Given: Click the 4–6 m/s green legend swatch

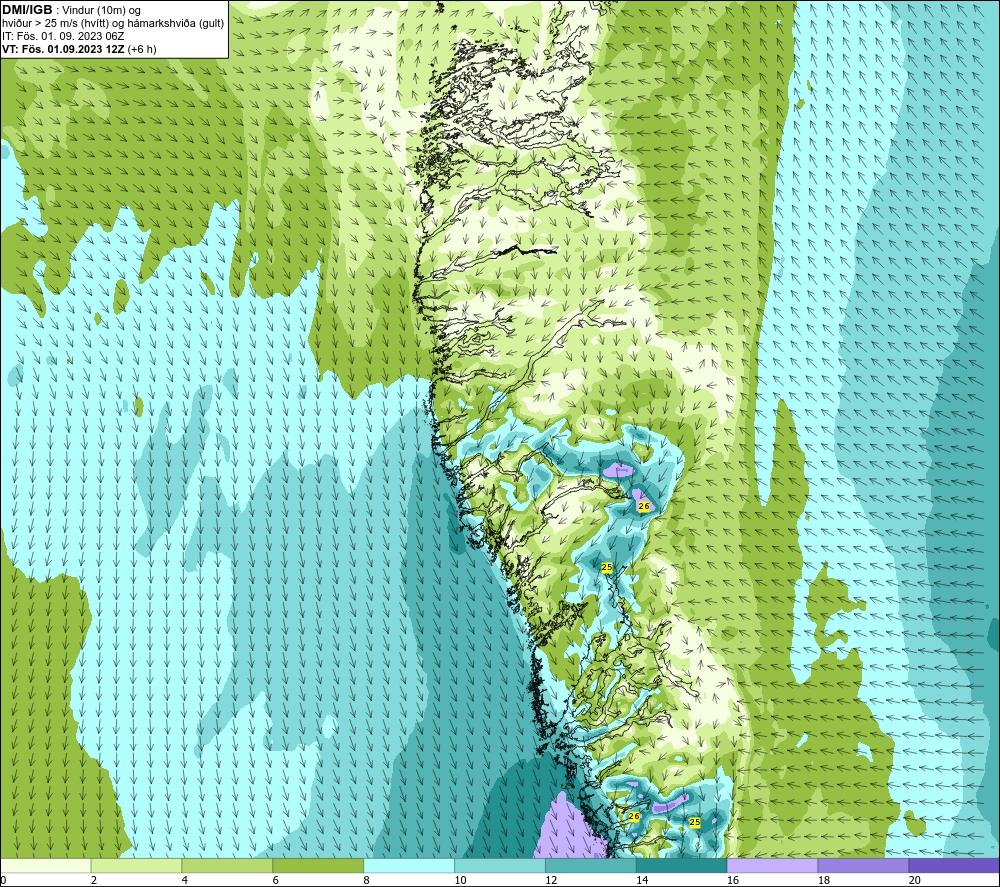Looking at the screenshot, I should [x=227, y=866].
